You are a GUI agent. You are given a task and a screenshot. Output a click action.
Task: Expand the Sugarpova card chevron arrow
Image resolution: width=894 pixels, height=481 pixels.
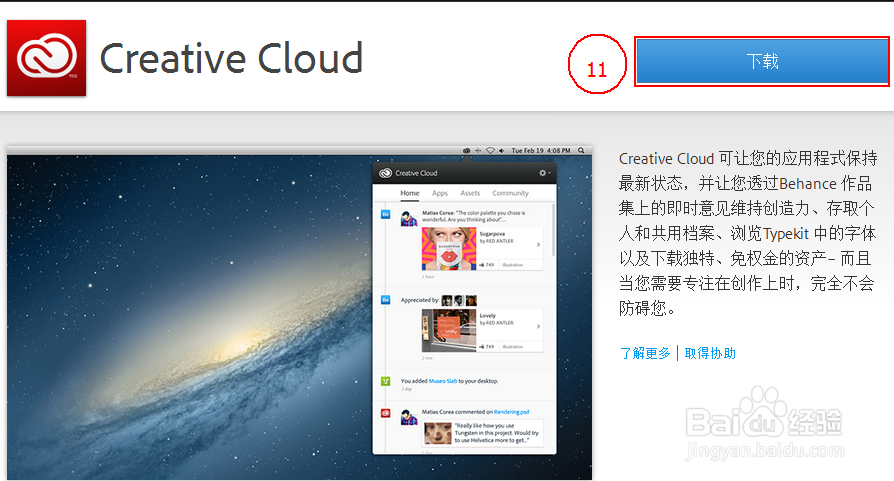(x=538, y=244)
